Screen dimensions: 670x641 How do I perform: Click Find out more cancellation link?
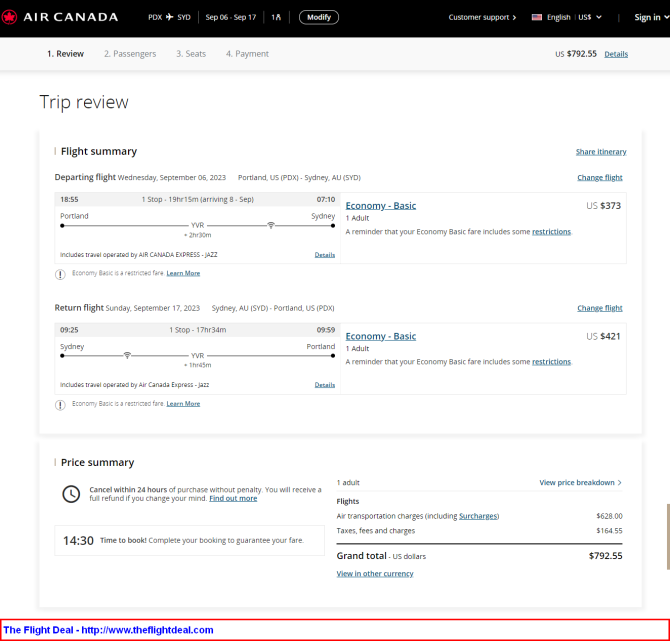[233, 498]
